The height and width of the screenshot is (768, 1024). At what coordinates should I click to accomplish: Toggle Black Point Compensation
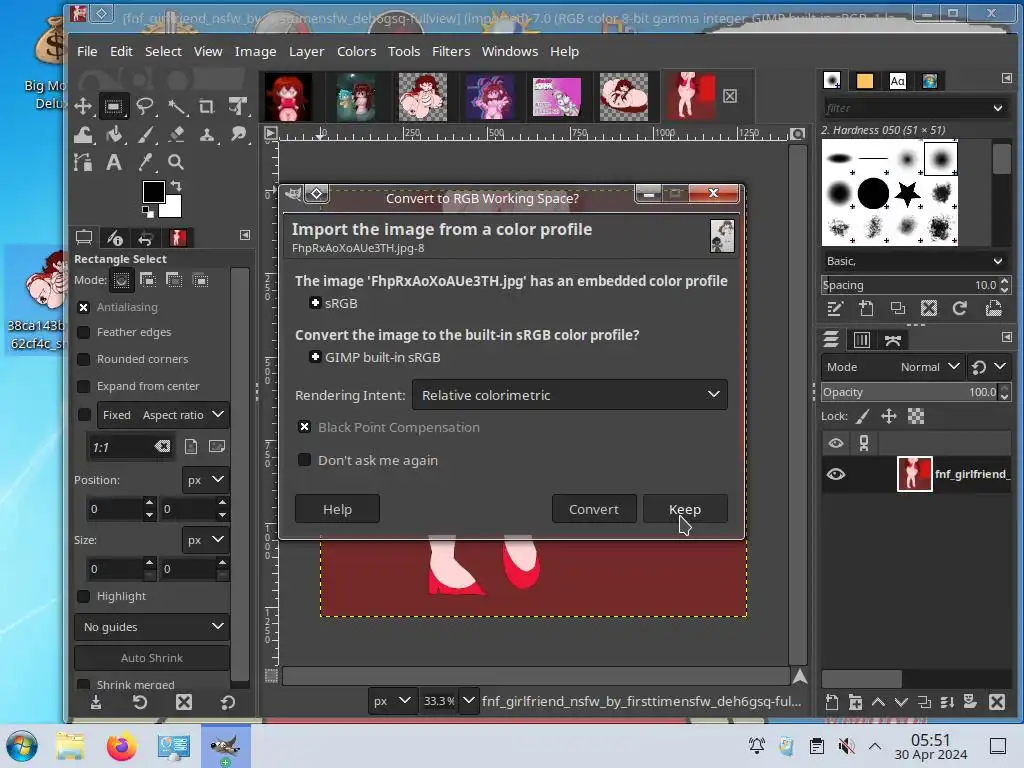point(304,427)
